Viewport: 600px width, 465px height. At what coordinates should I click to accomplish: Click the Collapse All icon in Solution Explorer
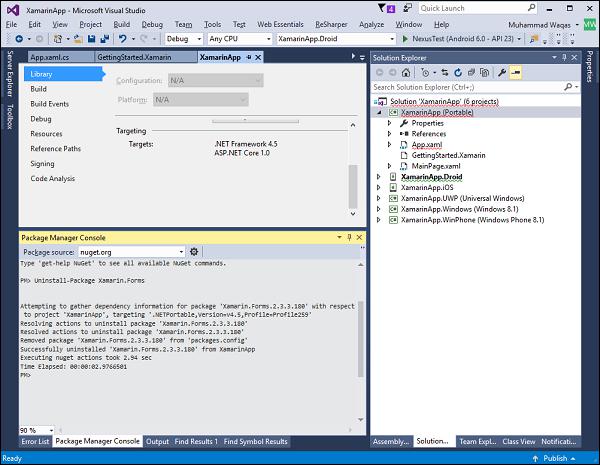(471, 72)
